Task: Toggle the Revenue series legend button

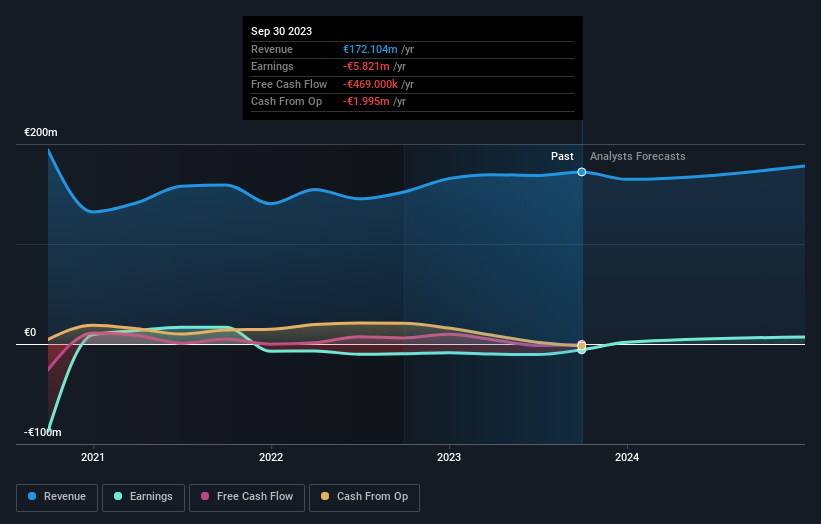Action: (57, 497)
